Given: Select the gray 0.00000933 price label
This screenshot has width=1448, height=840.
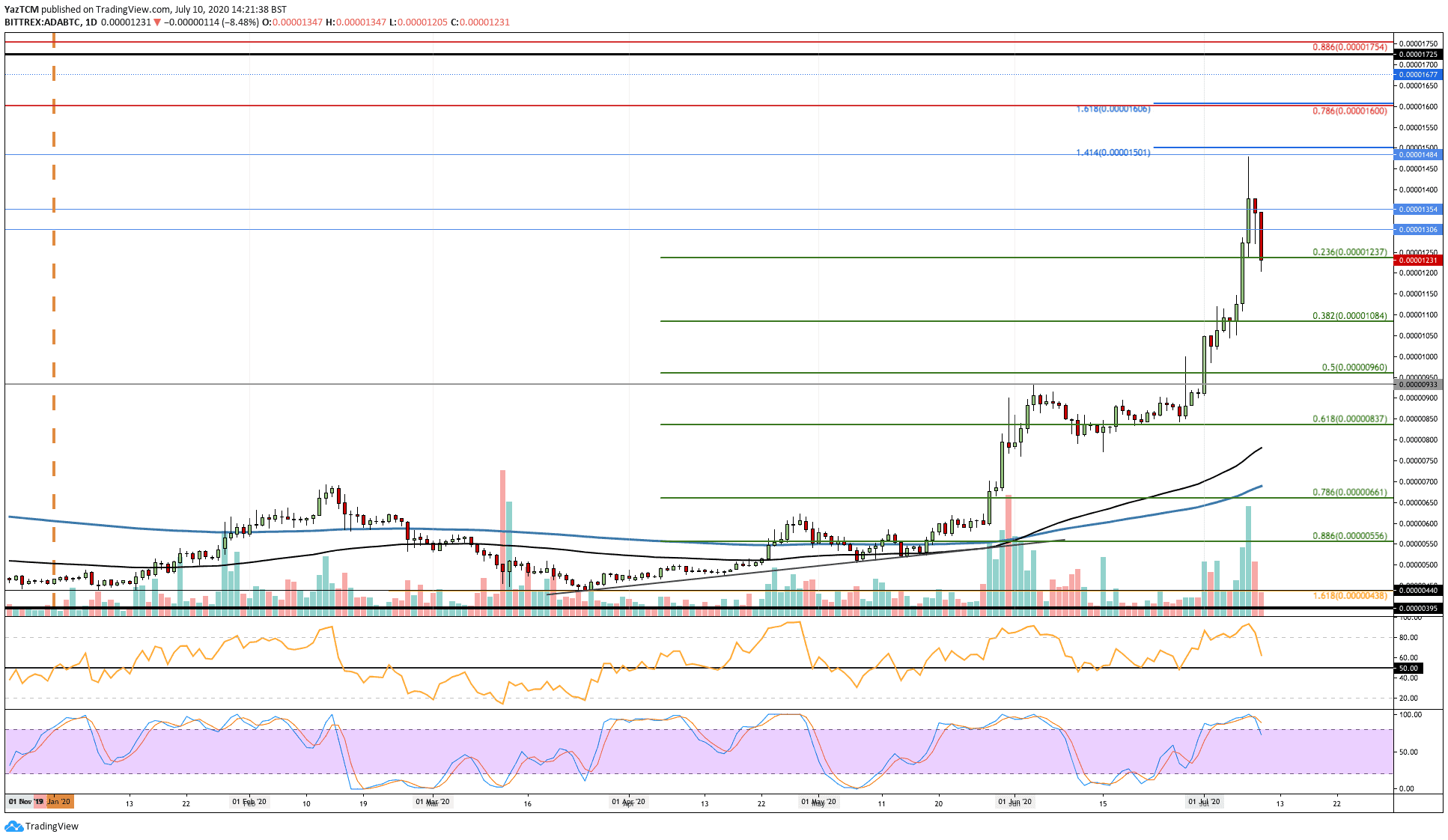Looking at the screenshot, I should [x=1418, y=385].
